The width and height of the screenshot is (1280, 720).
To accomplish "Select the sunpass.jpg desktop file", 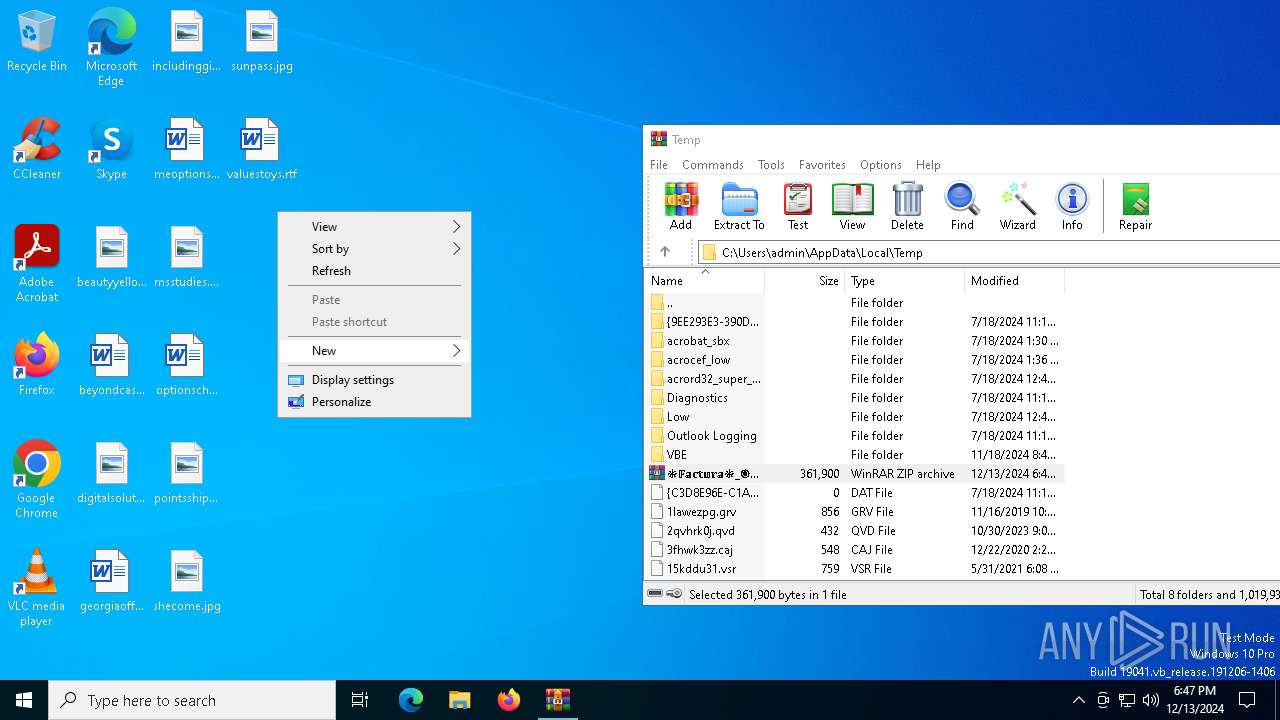I will (x=262, y=42).
